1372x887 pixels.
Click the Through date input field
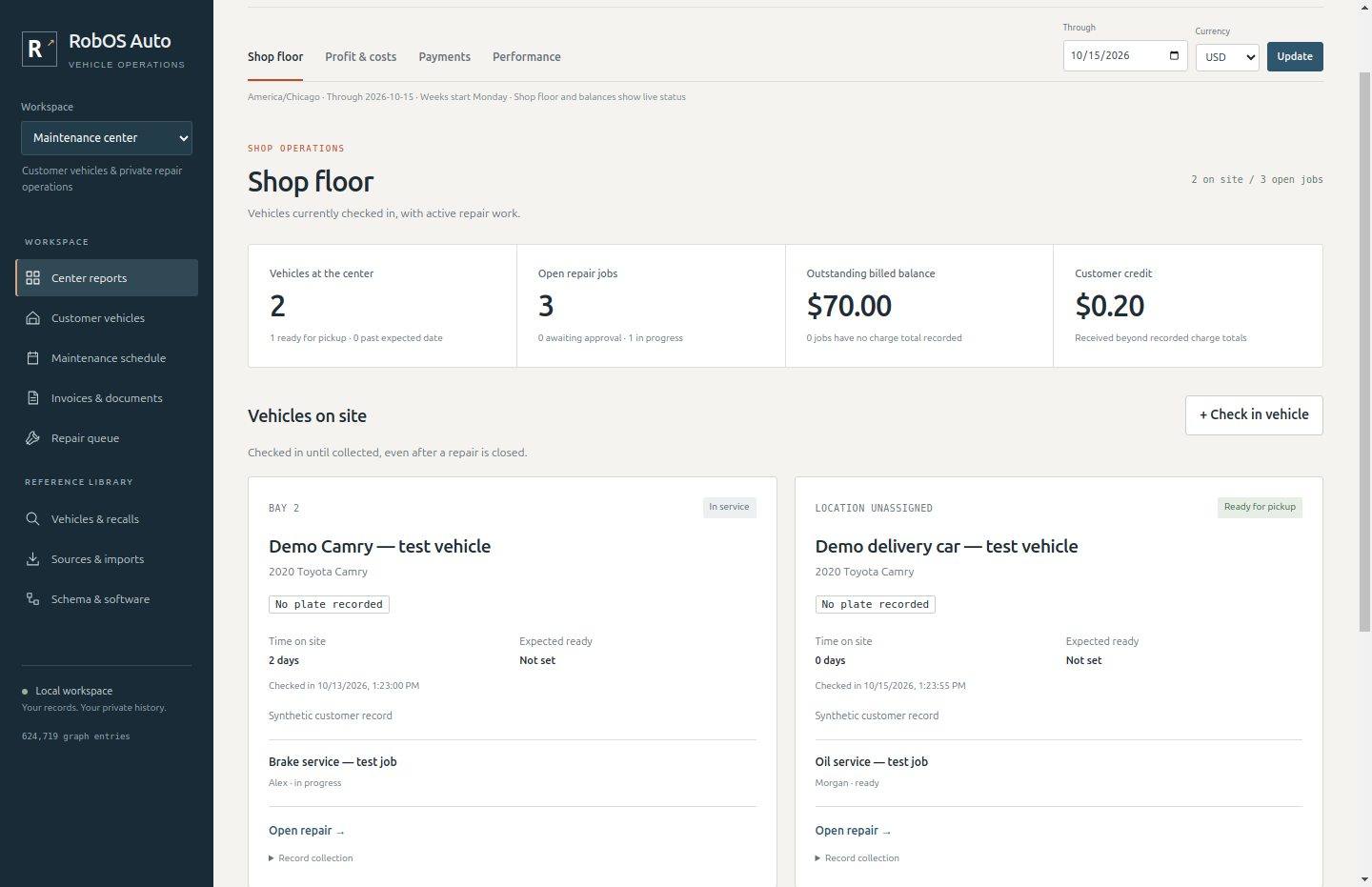[1125, 55]
